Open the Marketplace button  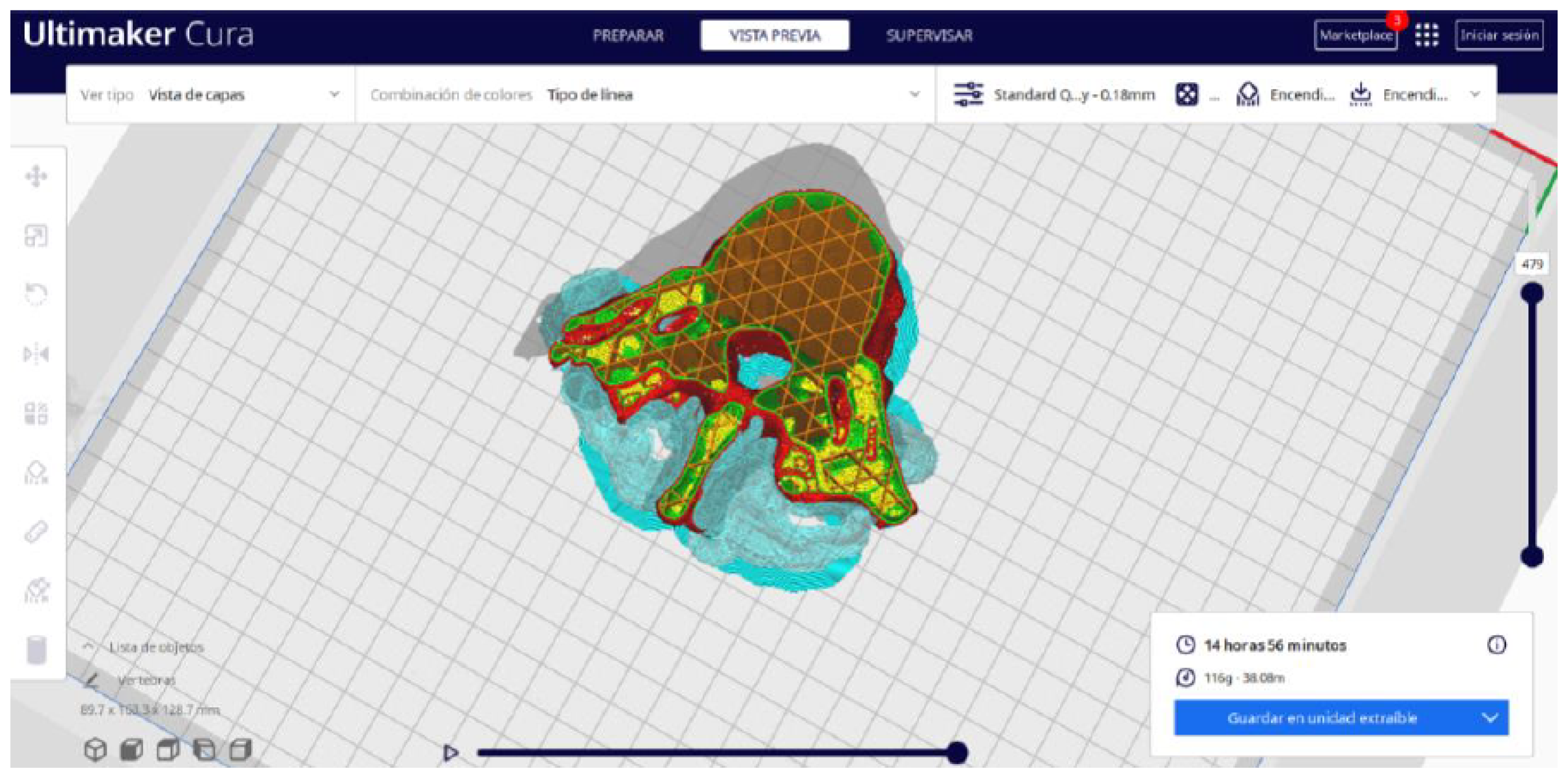click(x=1355, y=35)
